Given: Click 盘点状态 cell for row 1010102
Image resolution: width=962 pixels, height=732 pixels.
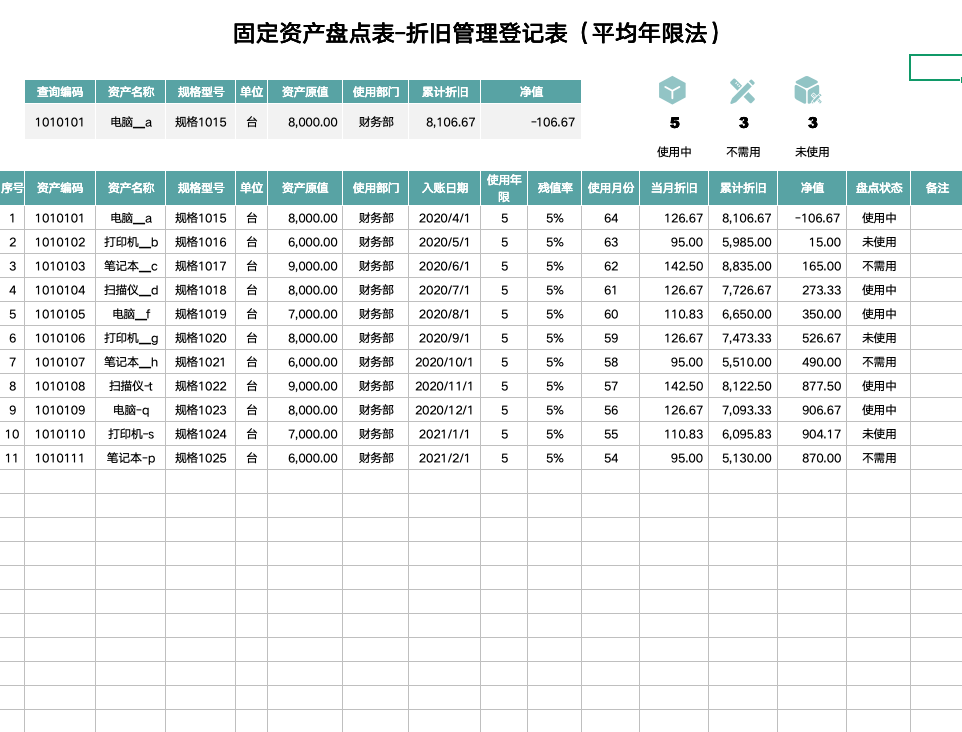Looking at the screenshot, I should 879,242.
